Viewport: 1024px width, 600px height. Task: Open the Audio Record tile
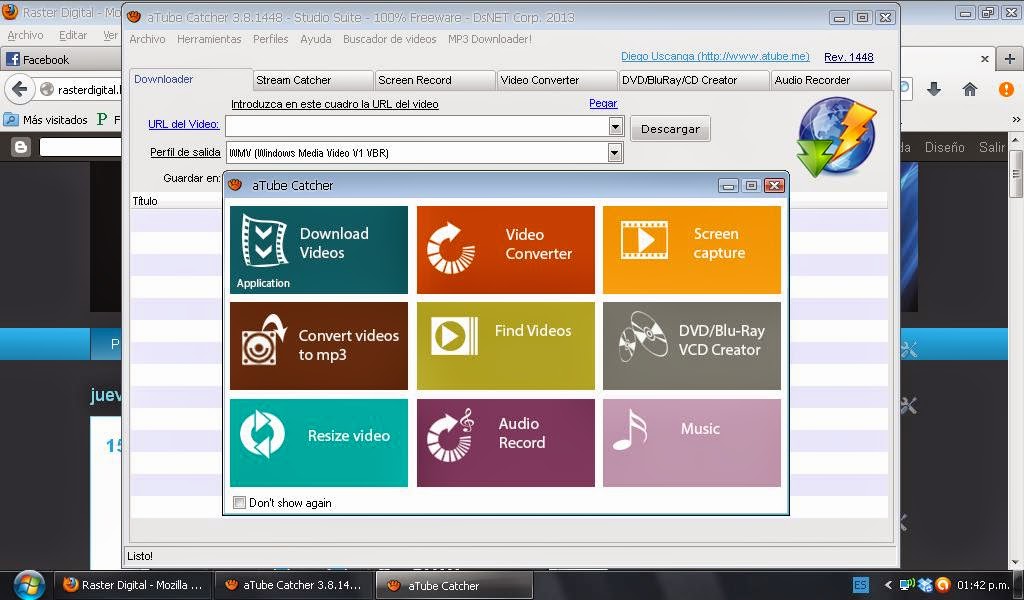[x=505, y=443]
